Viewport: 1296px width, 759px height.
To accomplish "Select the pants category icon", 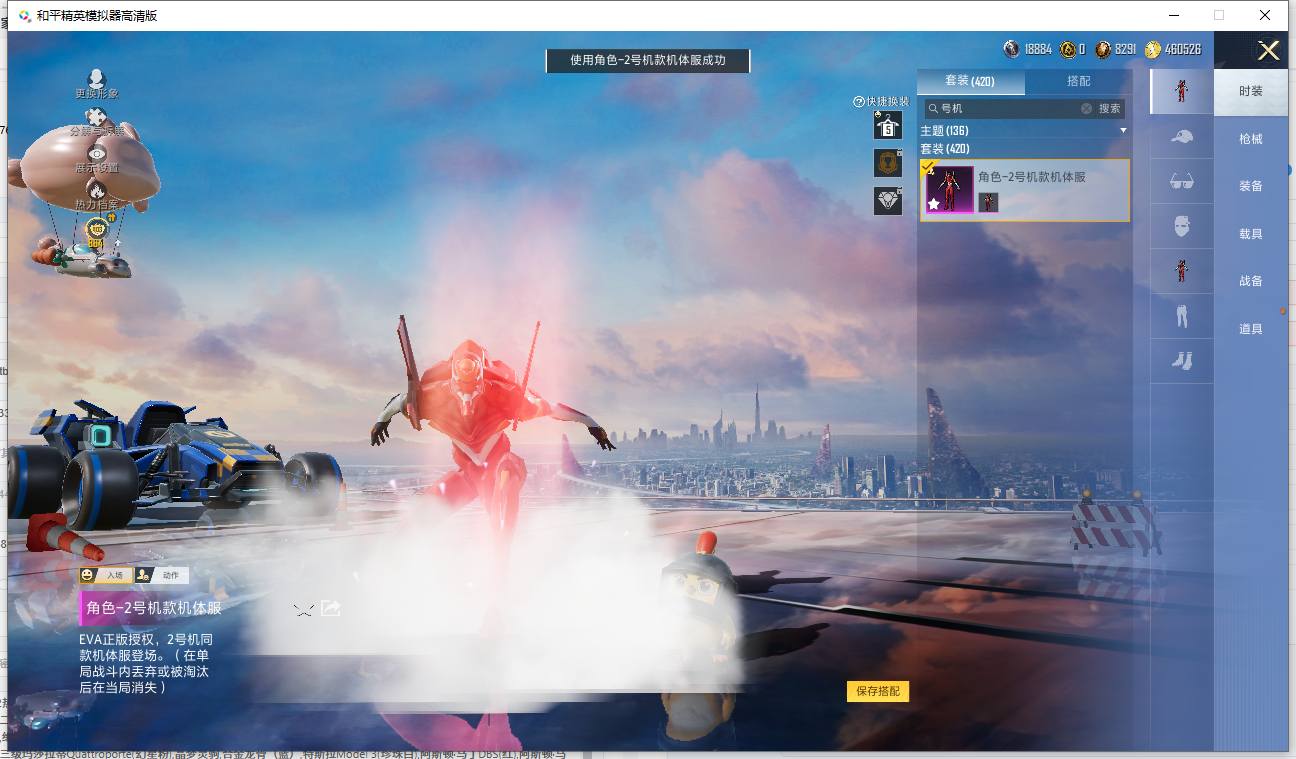I will 1182,317.
